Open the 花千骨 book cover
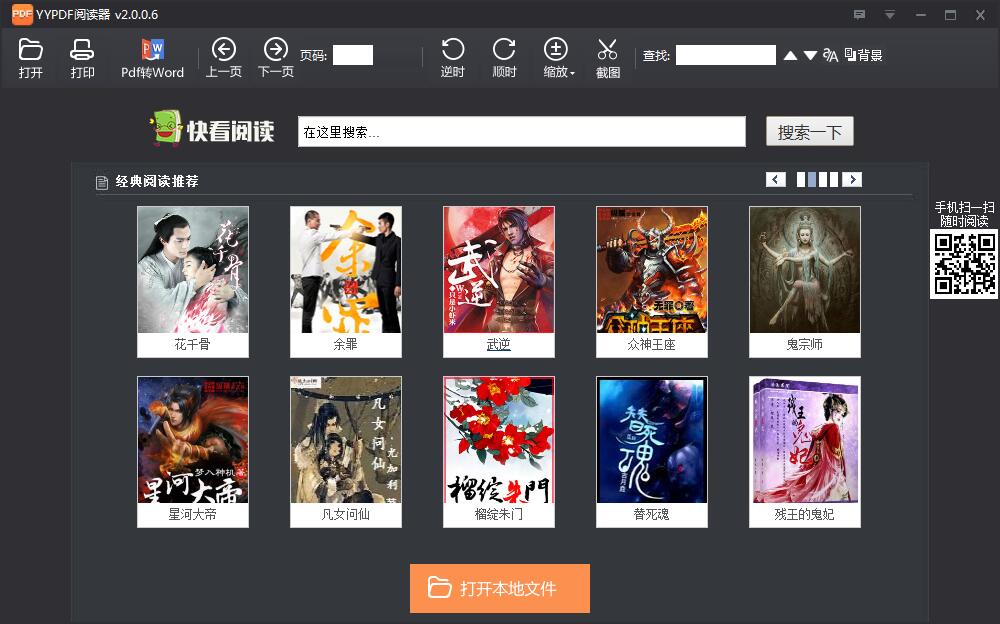The height and width of the screenshot is (624, 1000). [x=192, y=270]
